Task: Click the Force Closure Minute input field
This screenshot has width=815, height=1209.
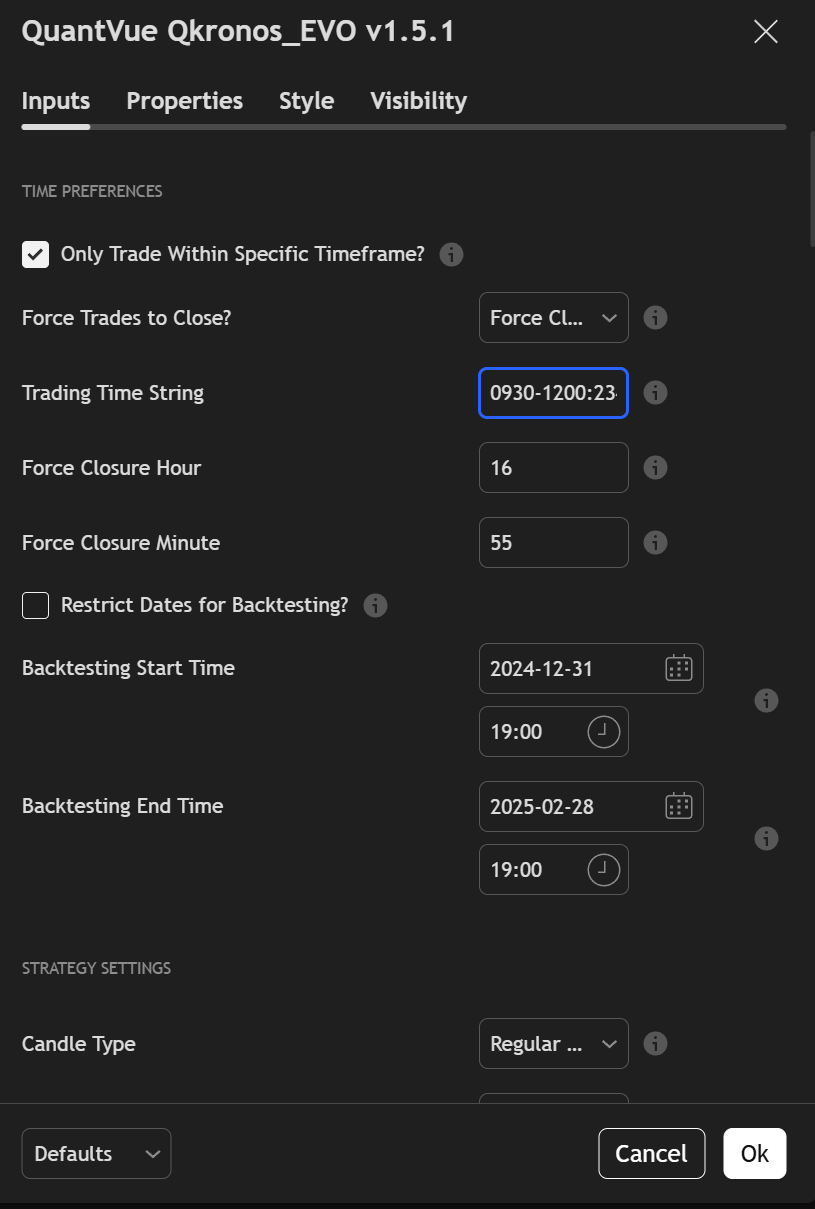Action: tap(553, 543)
